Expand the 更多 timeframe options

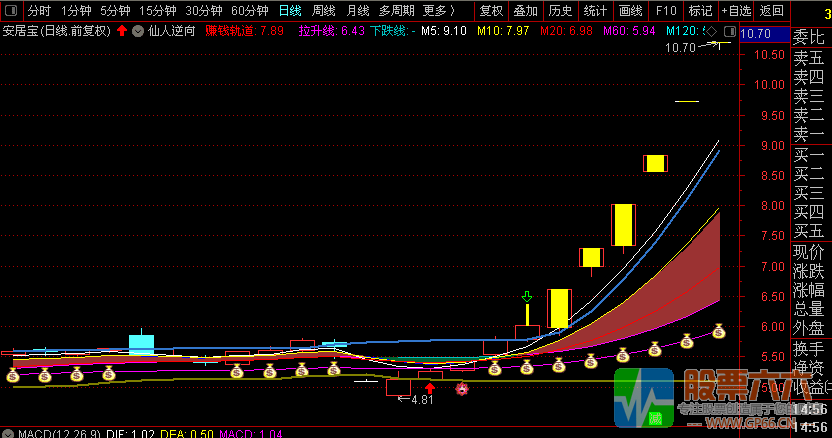tap(439, 11)
